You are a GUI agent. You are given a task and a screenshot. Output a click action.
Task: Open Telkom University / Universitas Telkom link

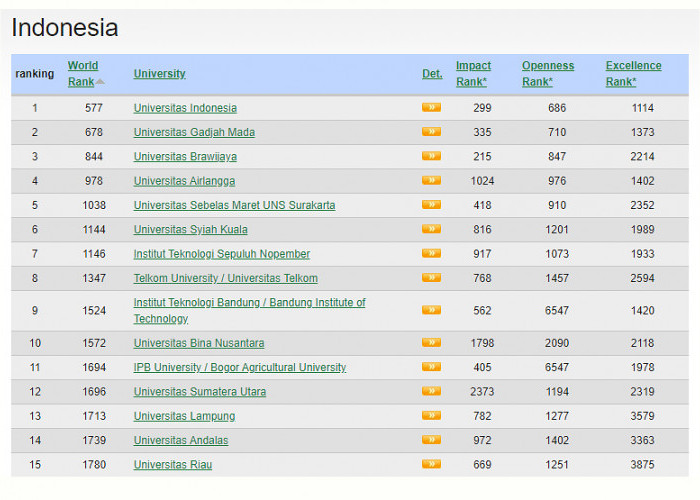pyautogui.click(x=226, y=279)
